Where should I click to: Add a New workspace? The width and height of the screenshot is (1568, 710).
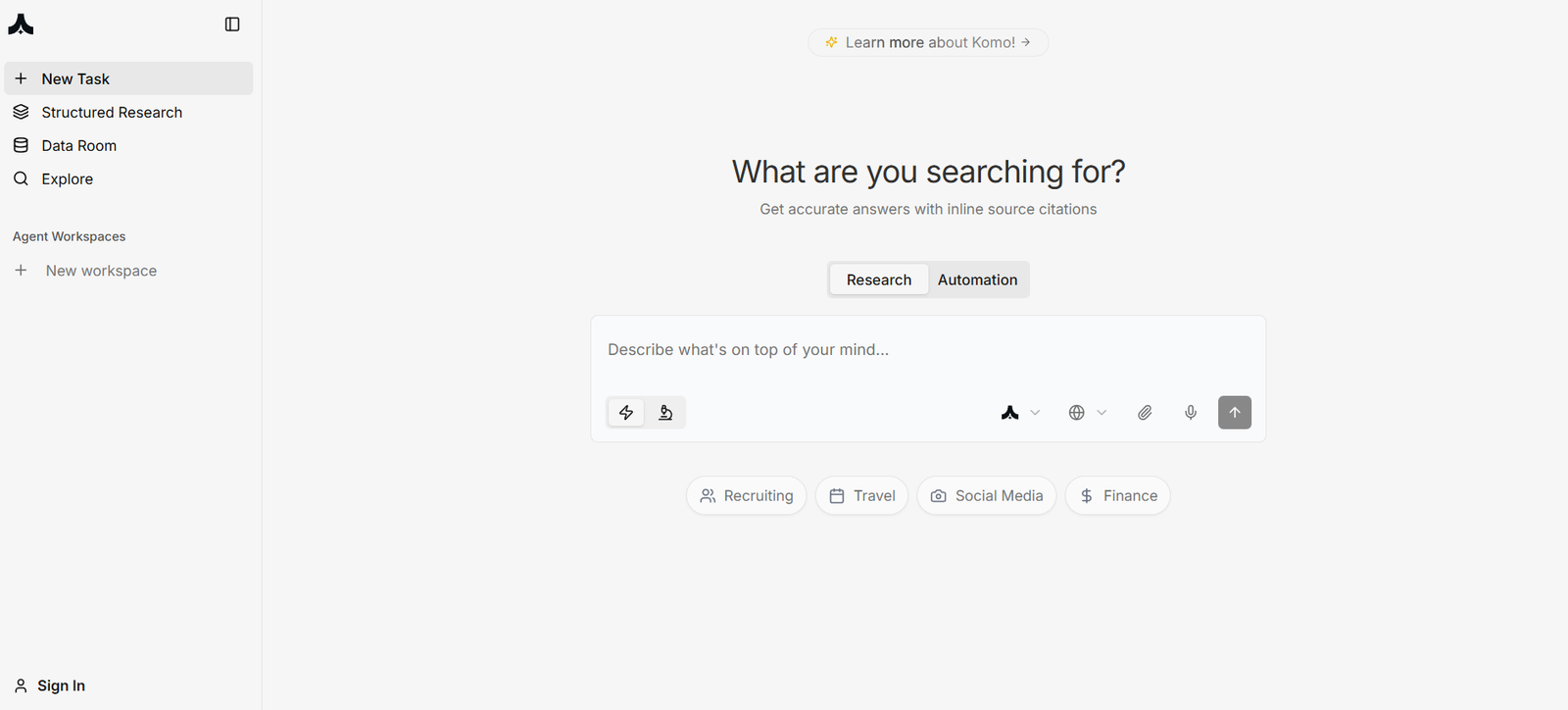coord(100,271)
